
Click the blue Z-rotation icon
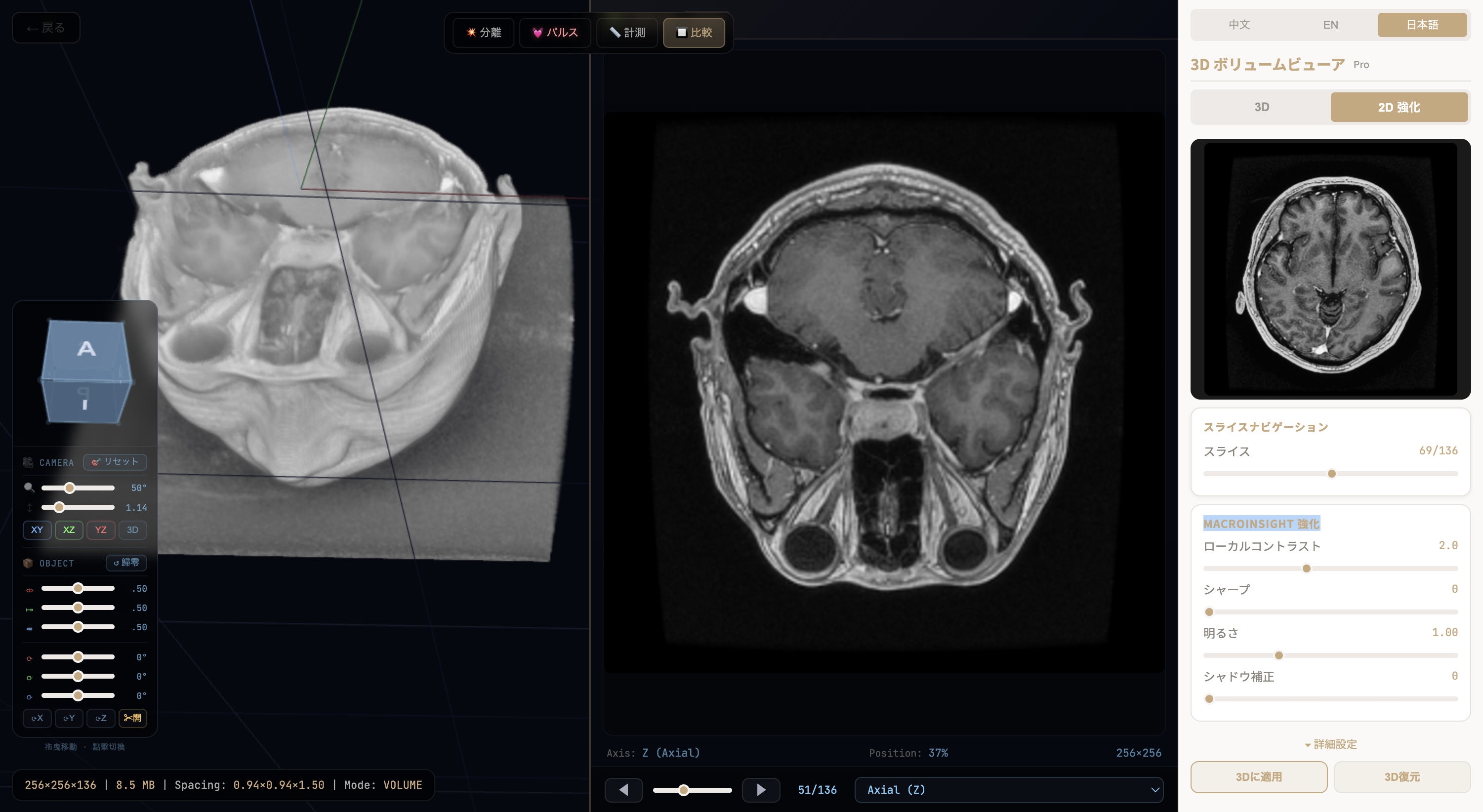point(29,696)
